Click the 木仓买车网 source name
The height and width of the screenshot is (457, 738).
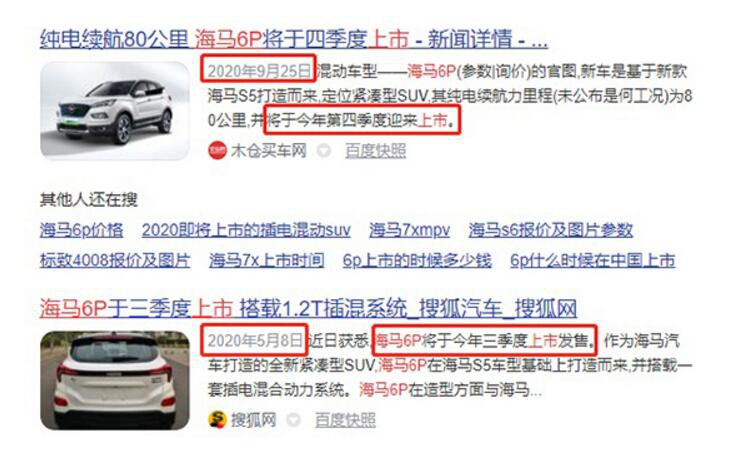269,151
